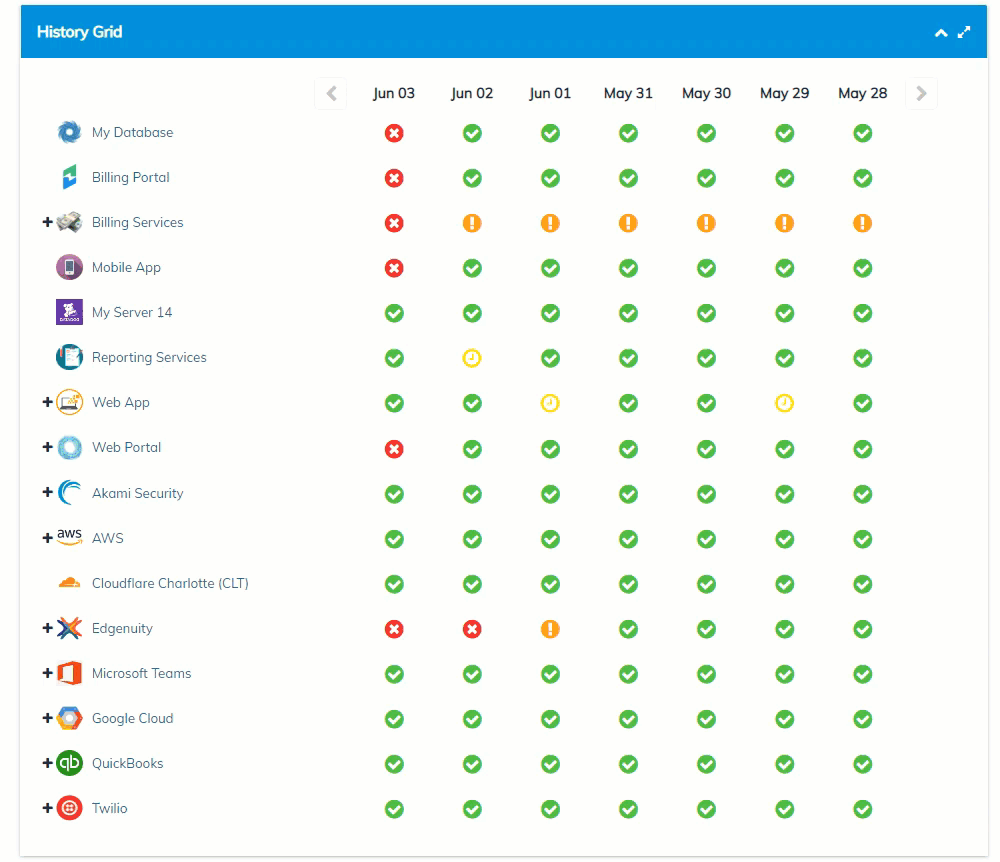Go to older dates with right arrow
The height and width of the screenshot is (862, 1000).
922,94
